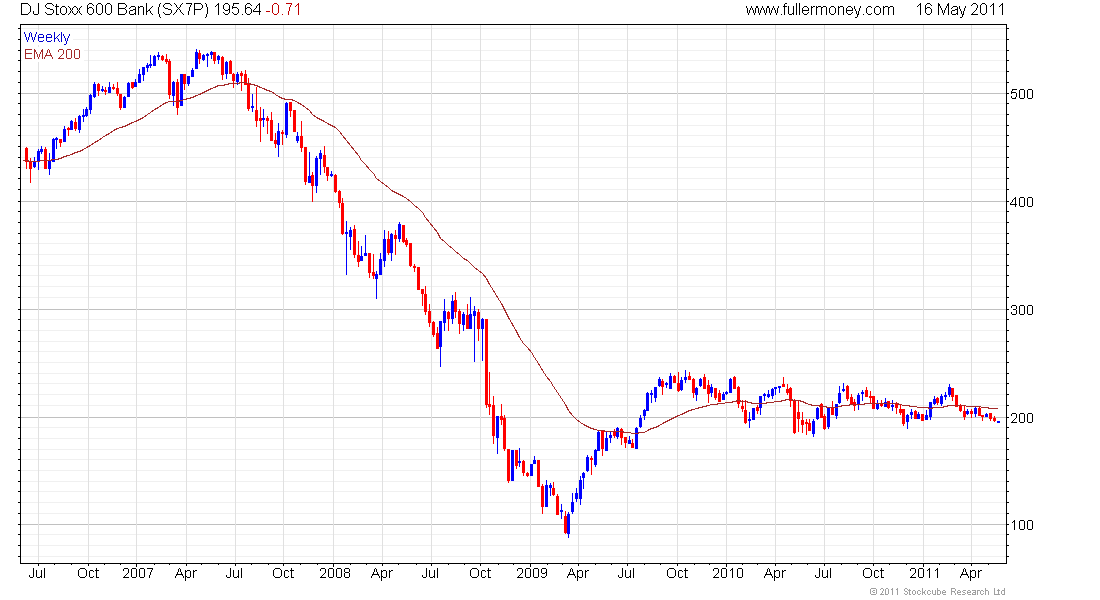The height and width of the screenshot is (600, 1100).
Task: Click the March 2009 candlestick low near 90
Action: click(x=568, y=525)
